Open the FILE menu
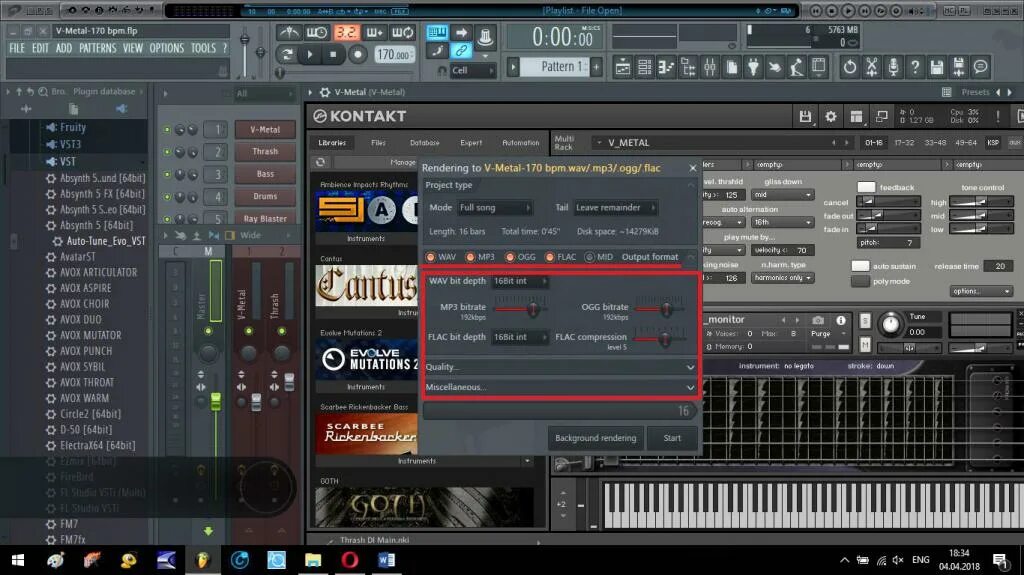 [x=17, y=48]
